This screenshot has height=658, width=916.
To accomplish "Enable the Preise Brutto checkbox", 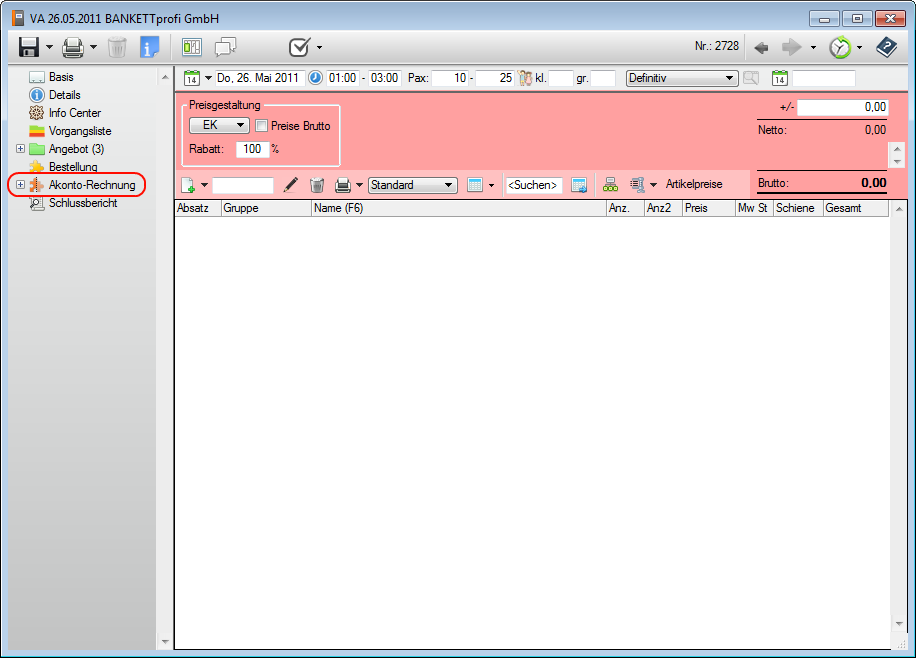I will point(262,126).
